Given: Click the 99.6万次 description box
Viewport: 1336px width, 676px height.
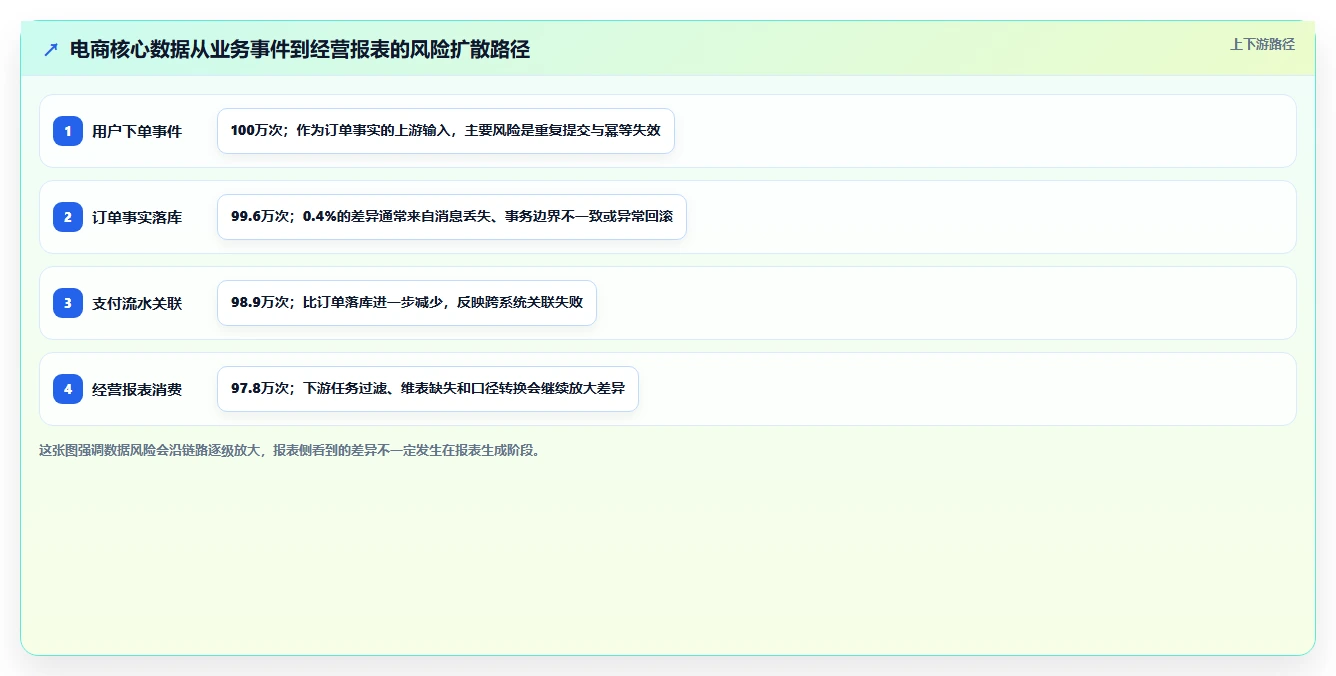Looking at the screenshot, I should point(452,217).
